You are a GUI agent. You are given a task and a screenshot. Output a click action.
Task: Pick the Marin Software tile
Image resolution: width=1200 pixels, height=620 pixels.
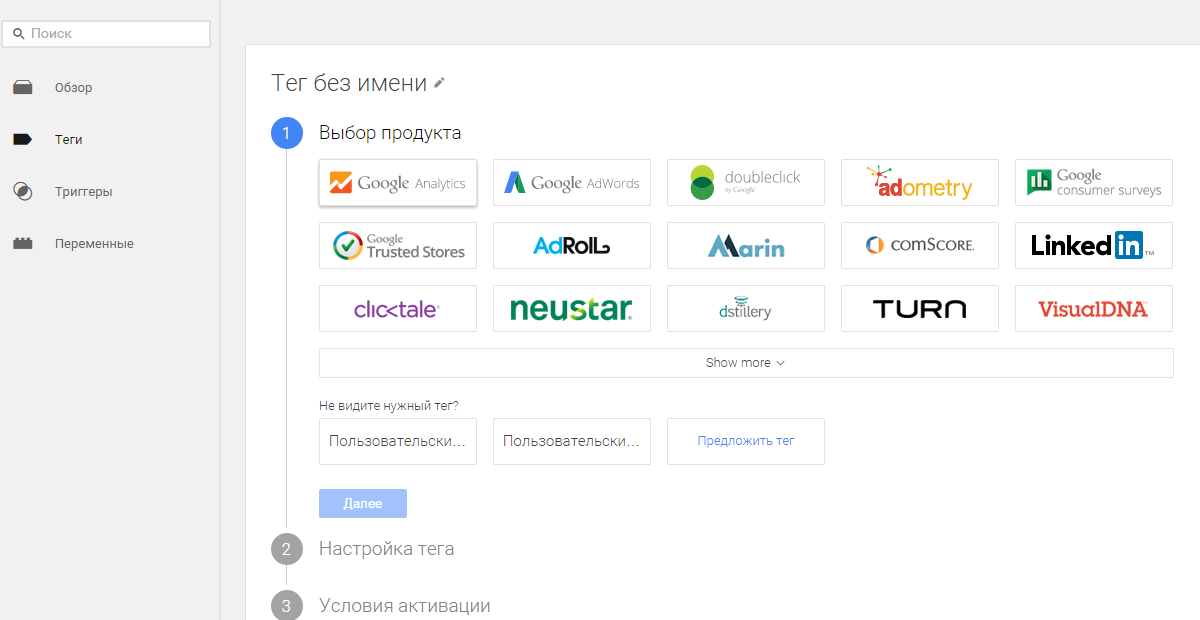(x=745, y=245)
